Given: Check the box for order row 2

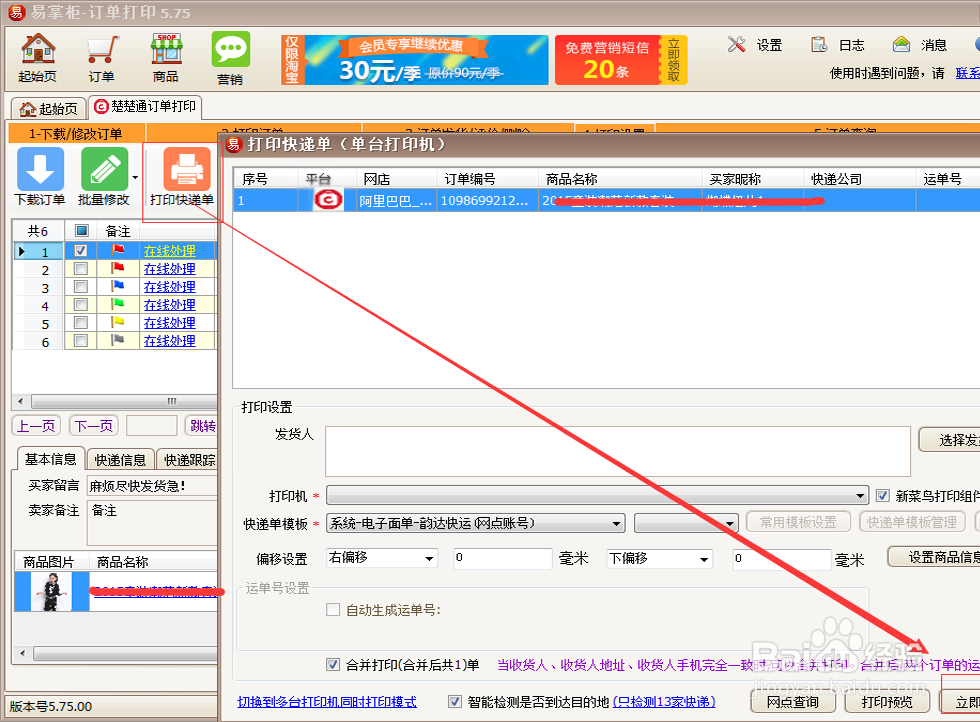Looking at the screenshot, I should (x=81, y=269).
